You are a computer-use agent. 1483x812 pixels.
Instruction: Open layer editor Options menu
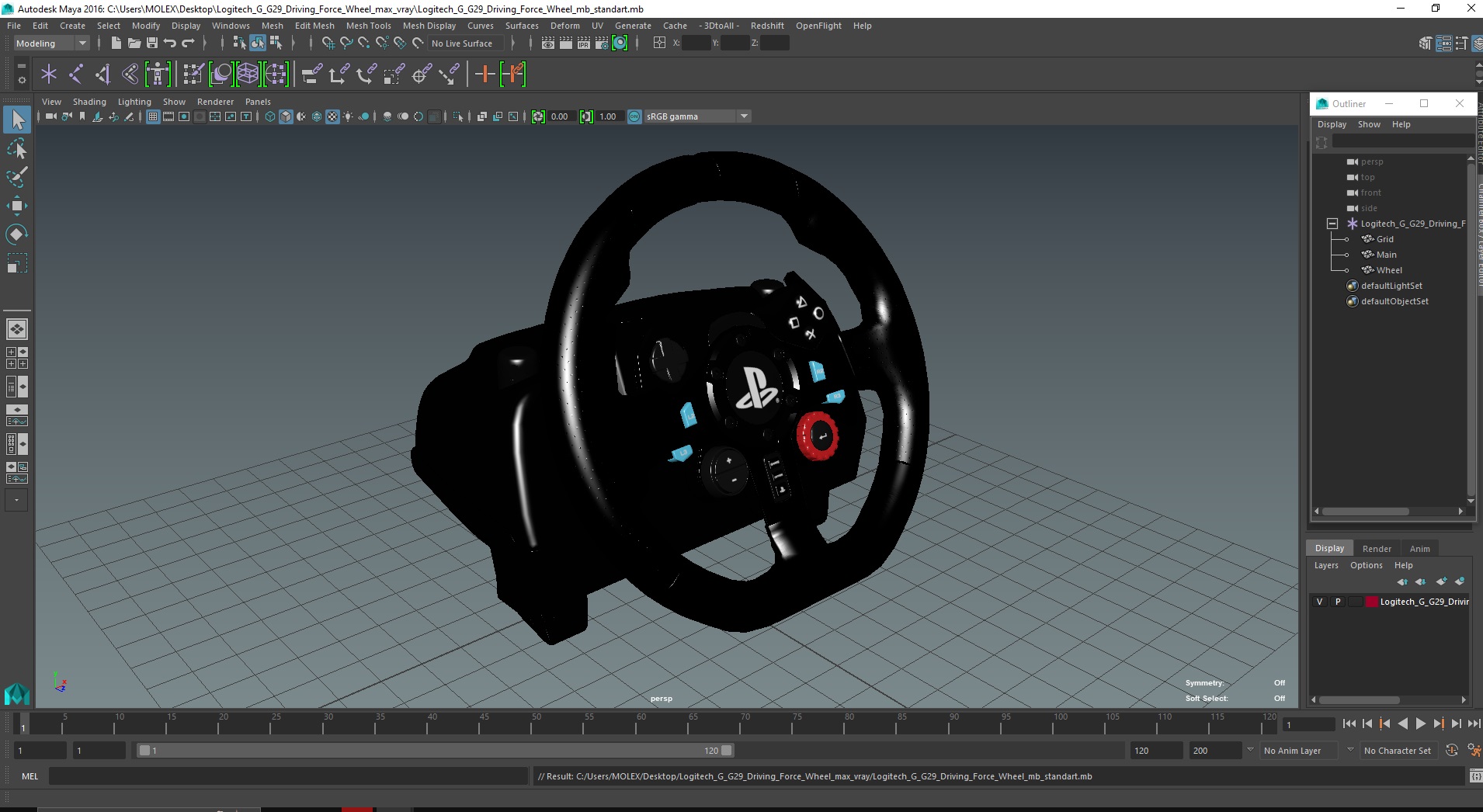1366,565
